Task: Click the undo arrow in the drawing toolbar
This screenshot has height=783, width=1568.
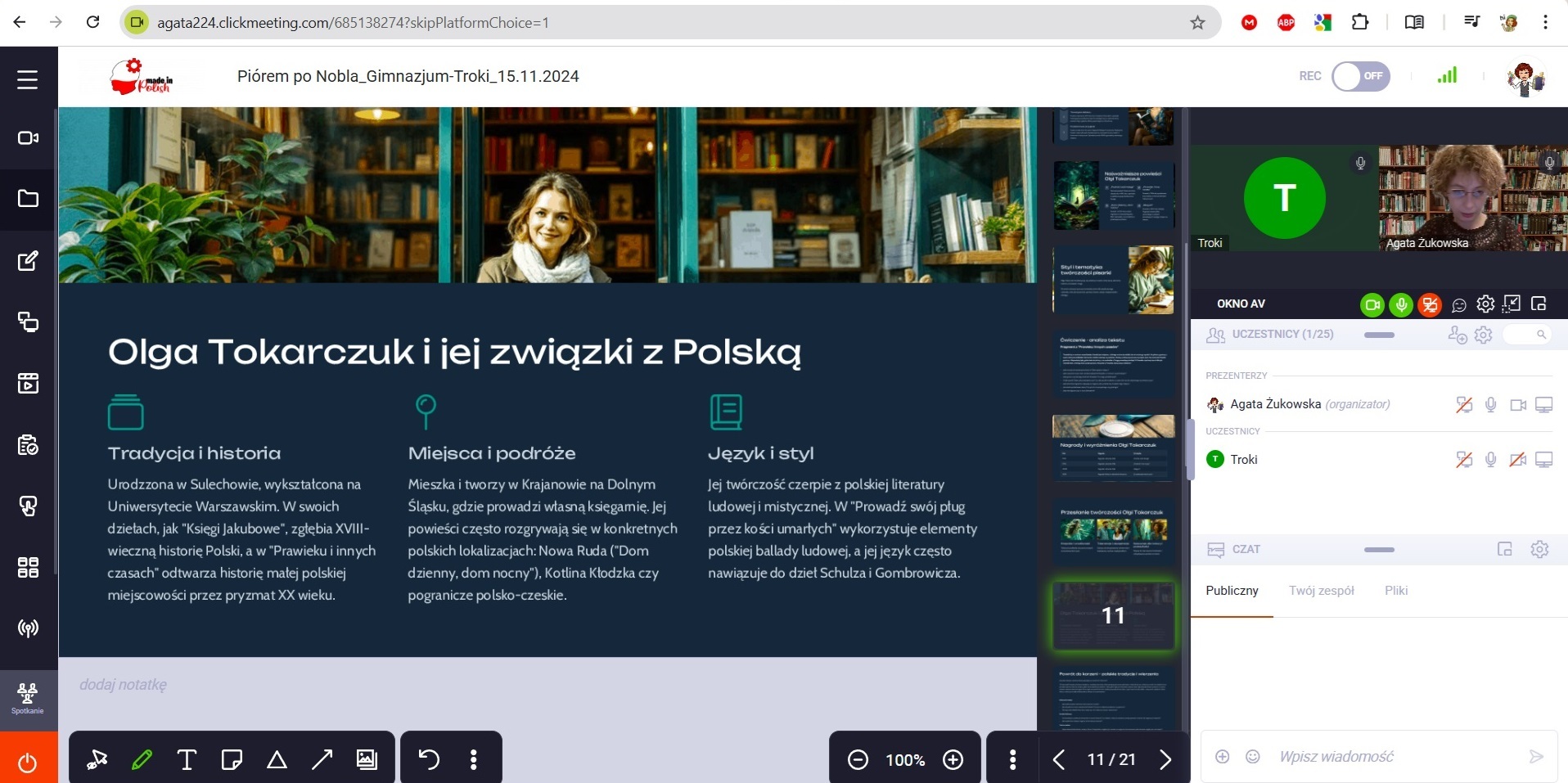Action: pyautogui.click(x=429, y=760)
